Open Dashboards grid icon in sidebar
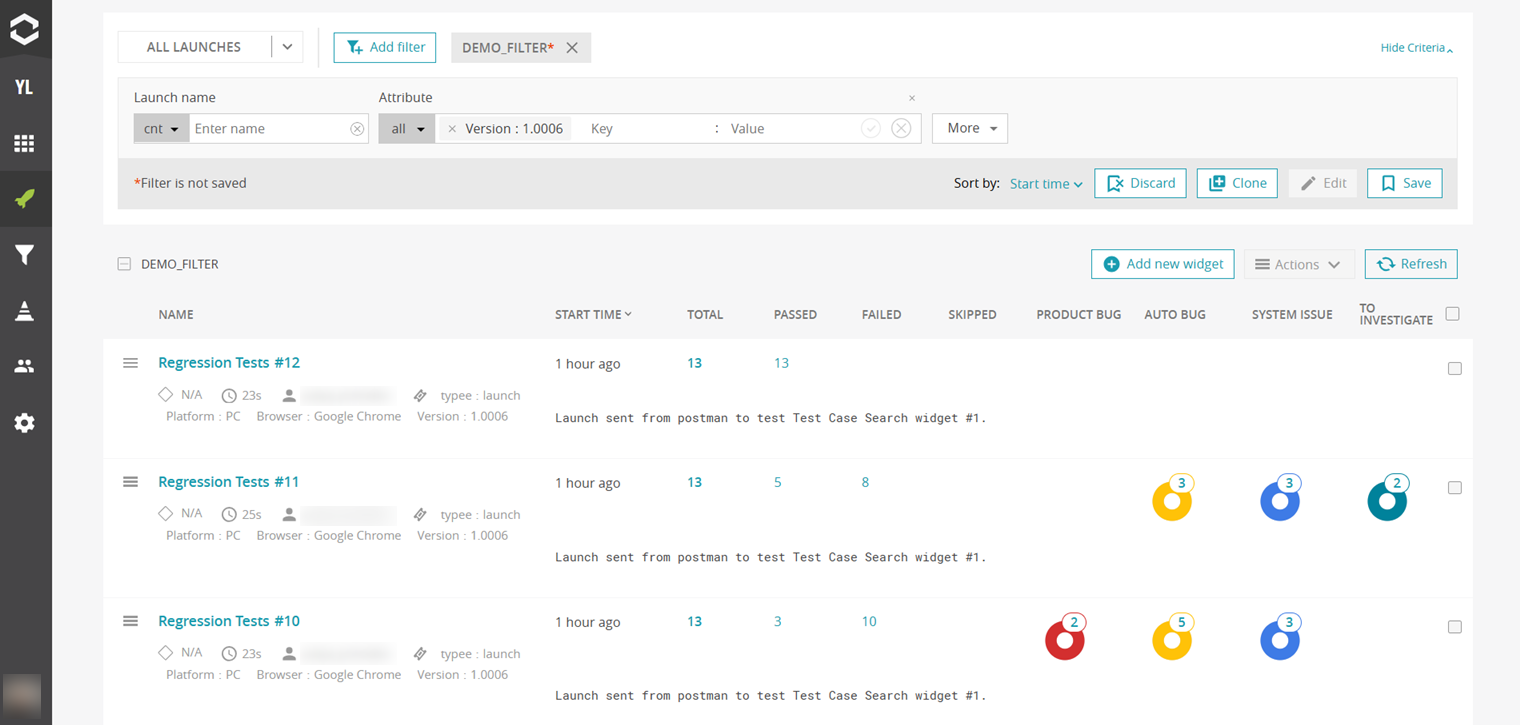Image resolution: width=1520 pixels, height=725 pixels. pyautogui.click(x=24, y=144)
